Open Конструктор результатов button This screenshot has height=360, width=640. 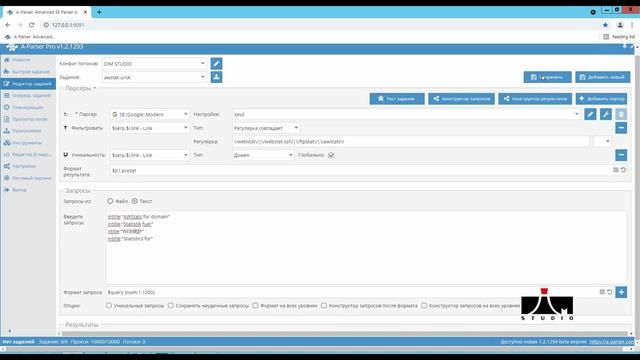(535, 98)
